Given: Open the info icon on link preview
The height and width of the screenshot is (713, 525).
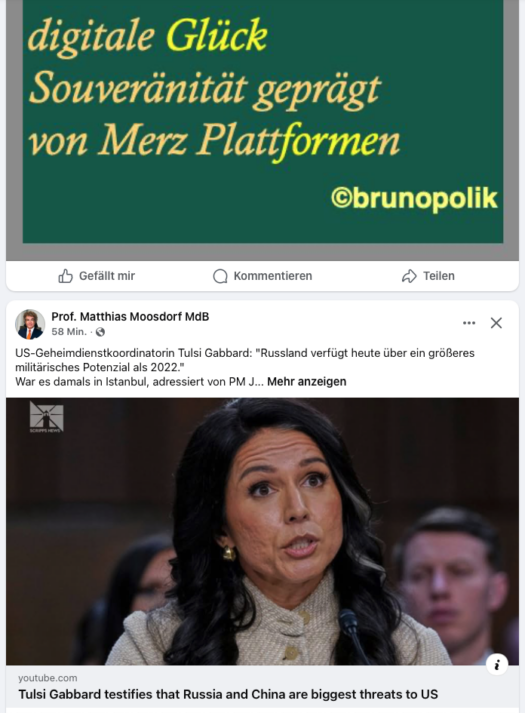Looking at the screenshot, I should (x=497, y=665).
